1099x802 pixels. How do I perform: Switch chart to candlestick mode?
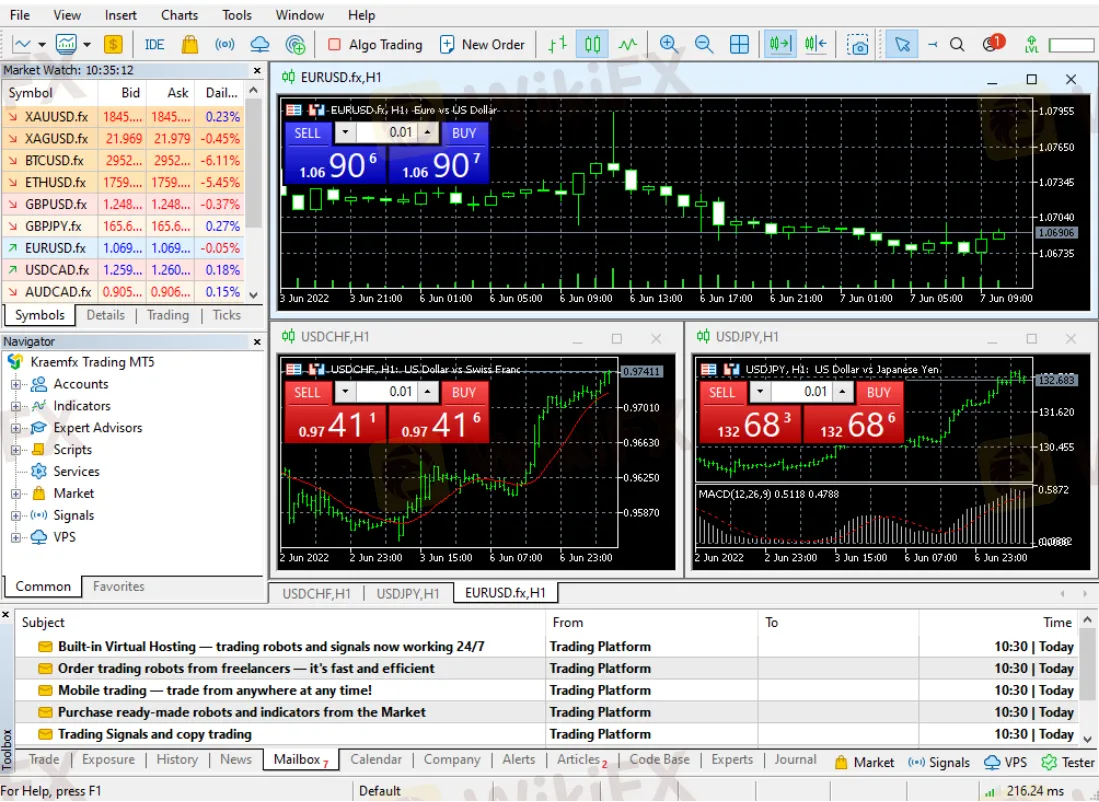592,44
